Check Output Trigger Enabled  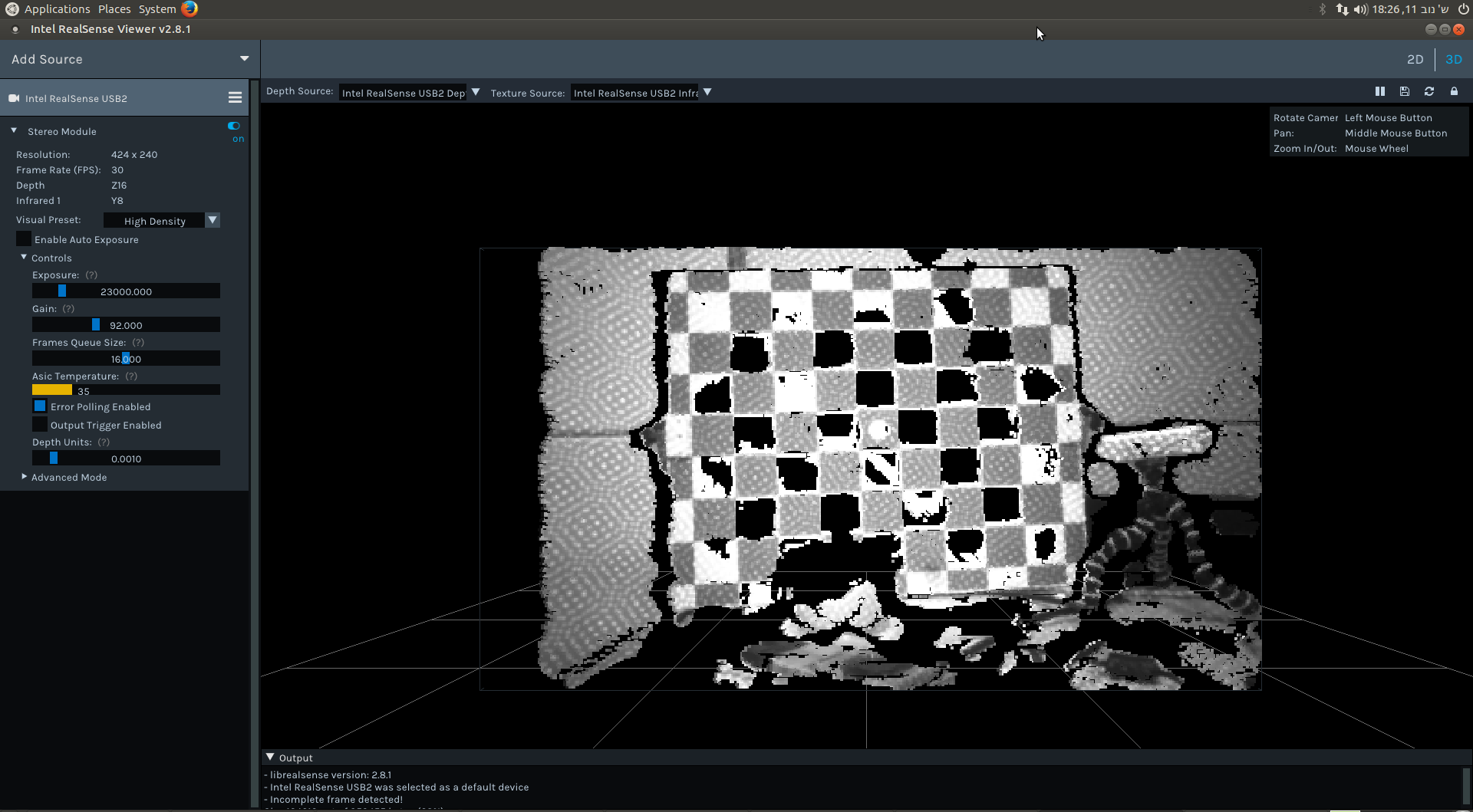40,425
